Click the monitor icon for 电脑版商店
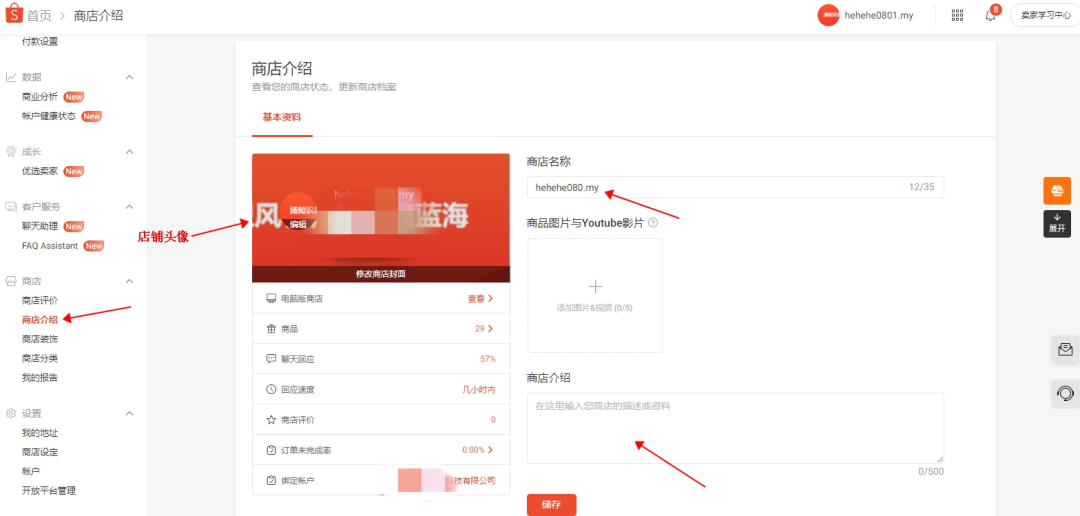Viewport: 1080px width, 516px height. pyautogui.click(x=271, y=298)
